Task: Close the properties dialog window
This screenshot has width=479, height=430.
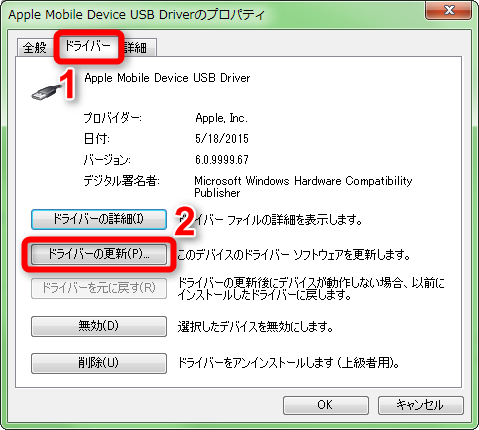Action: pyautogui.click(x=449, y=10)
